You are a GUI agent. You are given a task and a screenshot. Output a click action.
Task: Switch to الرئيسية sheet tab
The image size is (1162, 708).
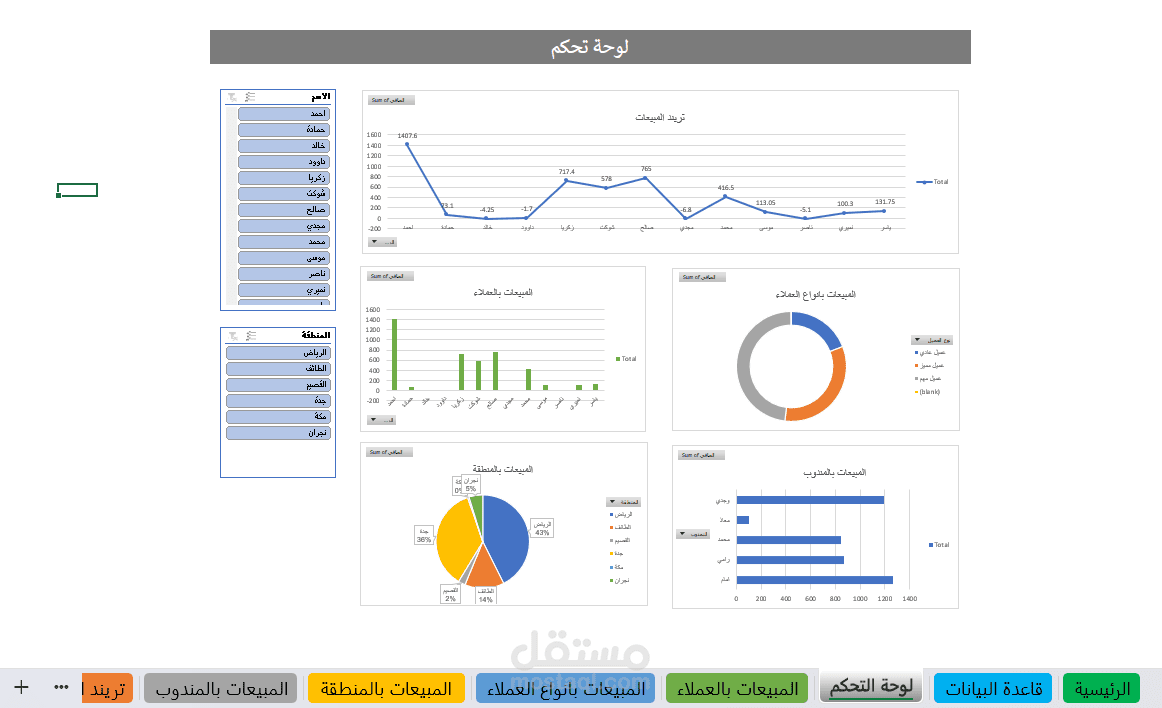1102,689
